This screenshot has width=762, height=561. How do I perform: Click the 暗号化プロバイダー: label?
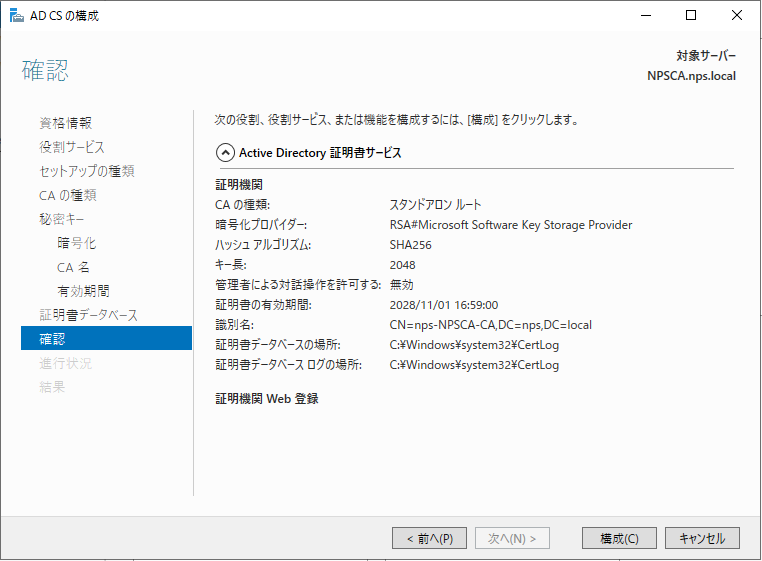261,225
